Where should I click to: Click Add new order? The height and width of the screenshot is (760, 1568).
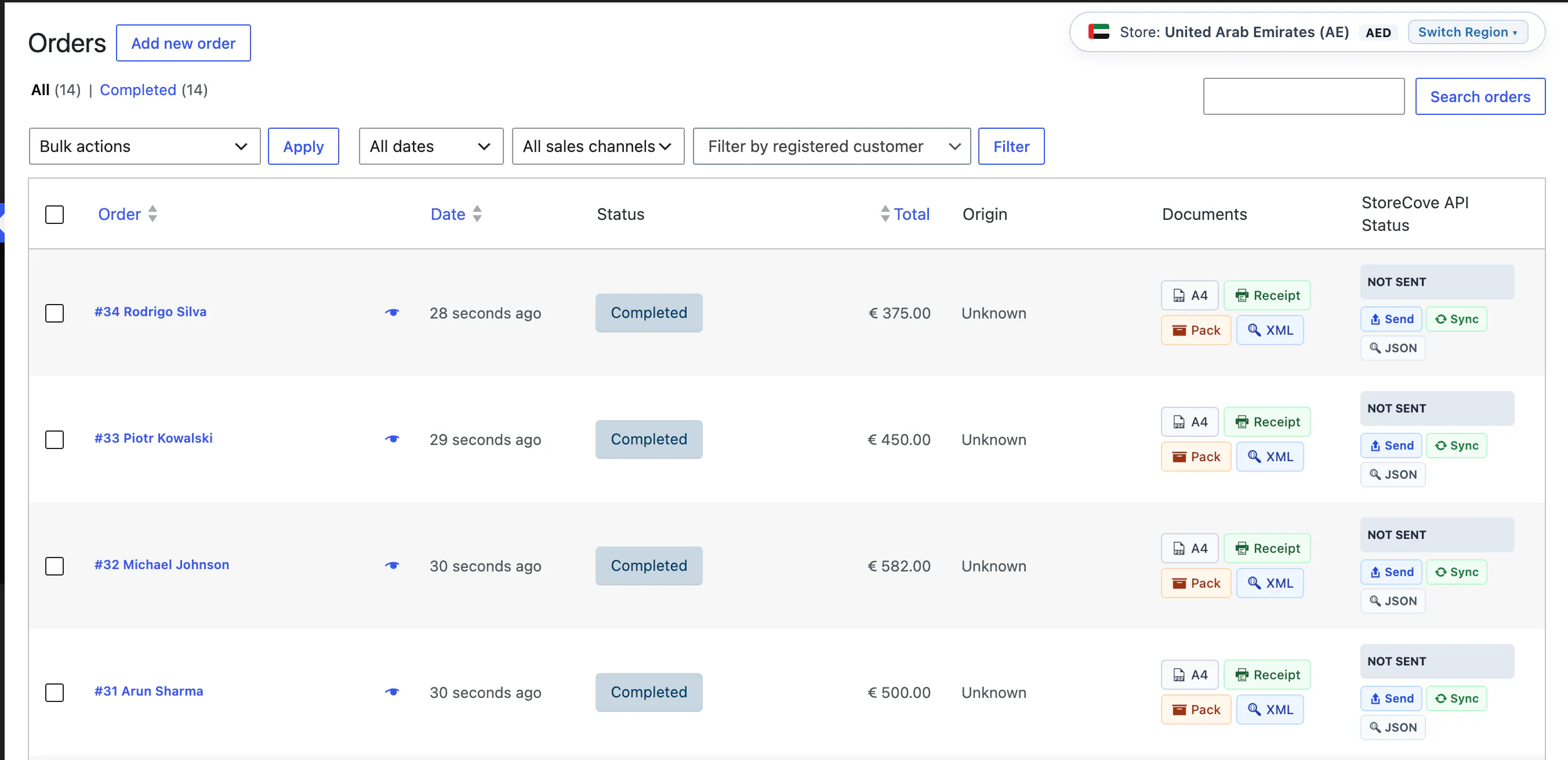tap(183, 44)
